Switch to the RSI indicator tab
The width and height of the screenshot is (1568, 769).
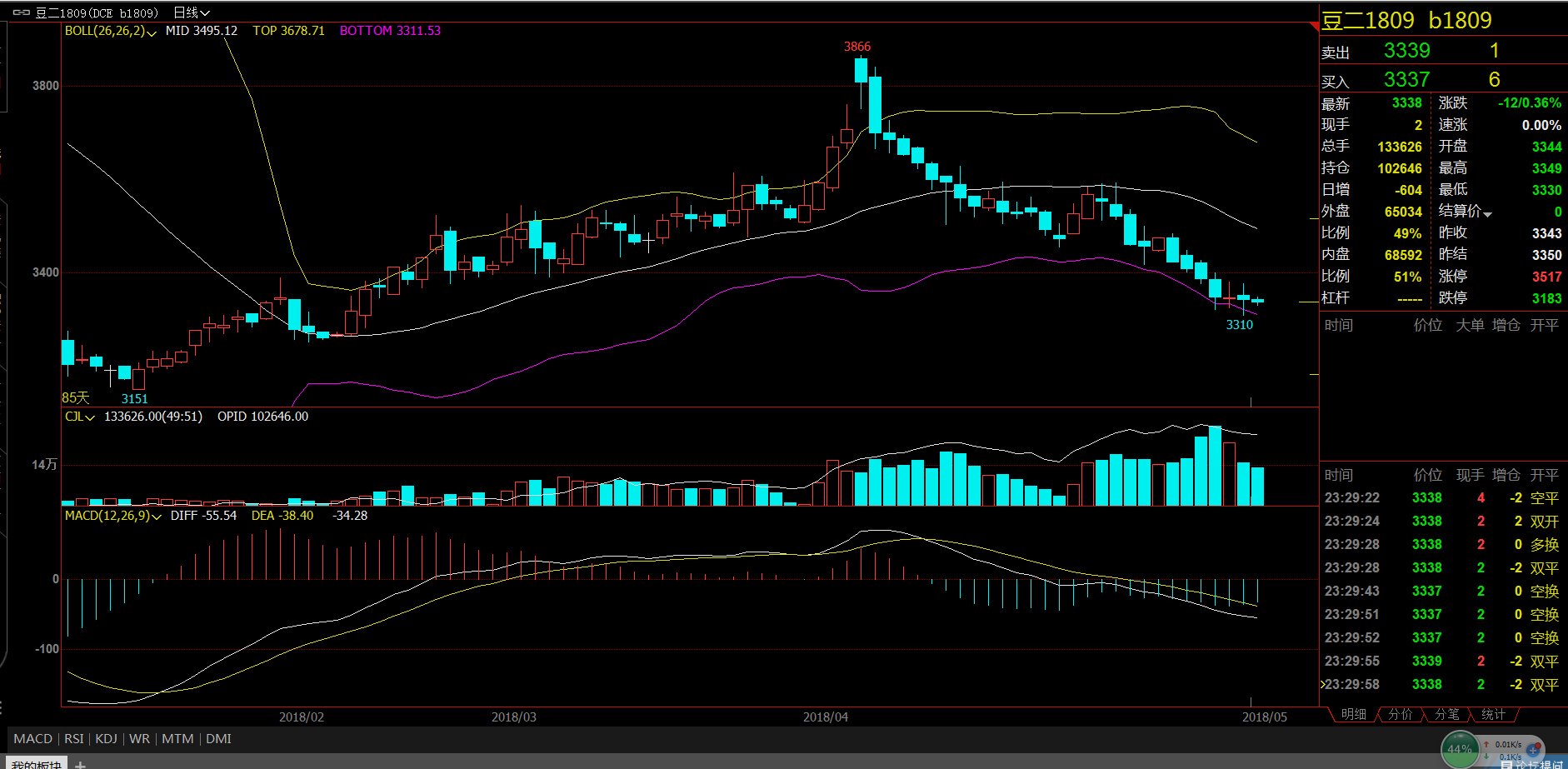pos(74,739)
